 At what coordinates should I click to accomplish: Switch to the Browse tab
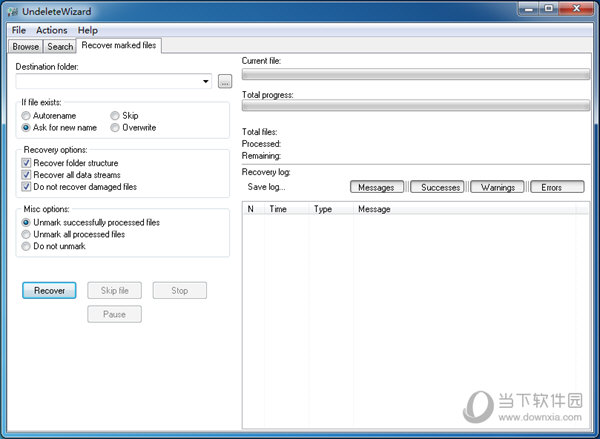(26, 47)
